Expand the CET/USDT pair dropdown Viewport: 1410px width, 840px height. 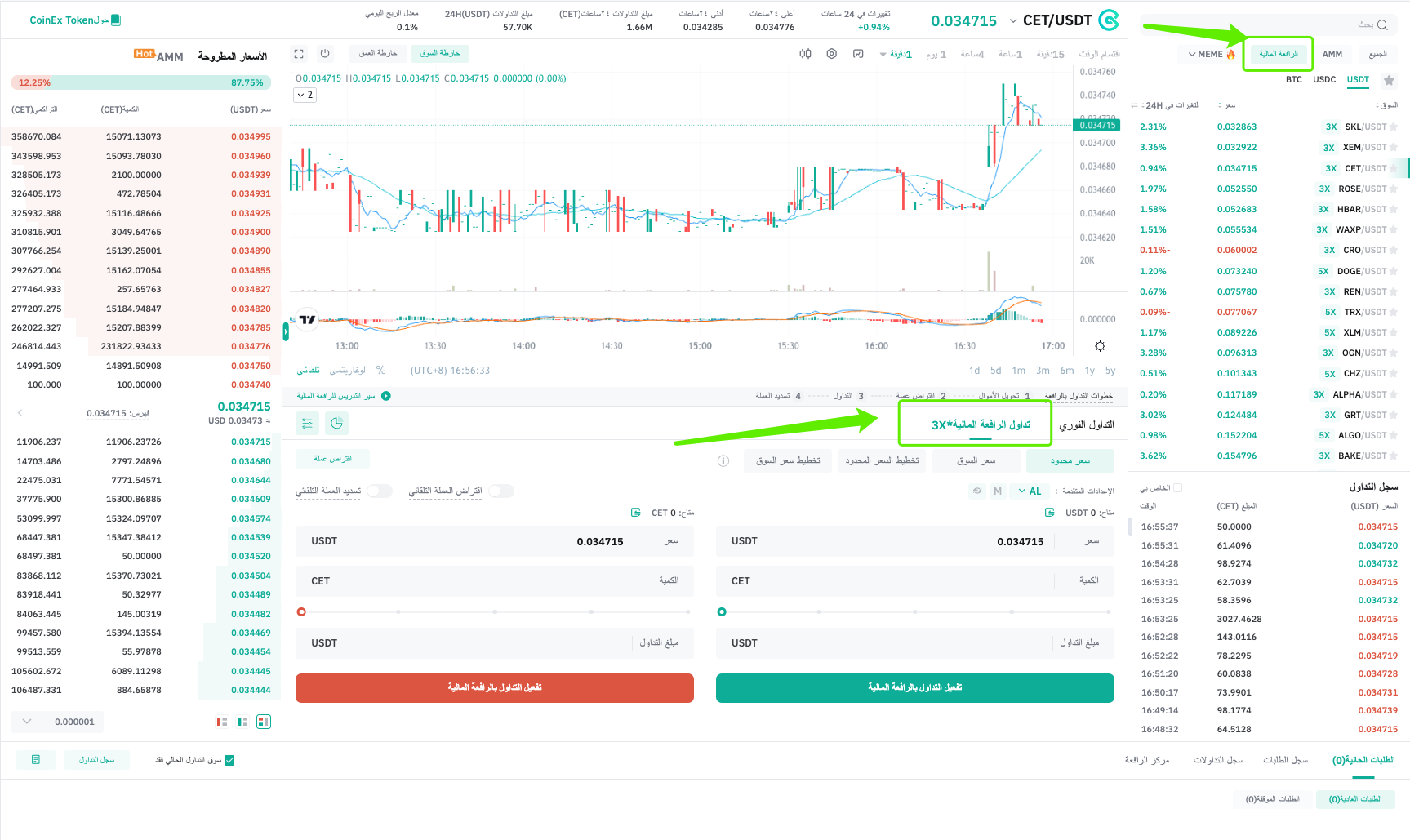[x=1013, y=21]
